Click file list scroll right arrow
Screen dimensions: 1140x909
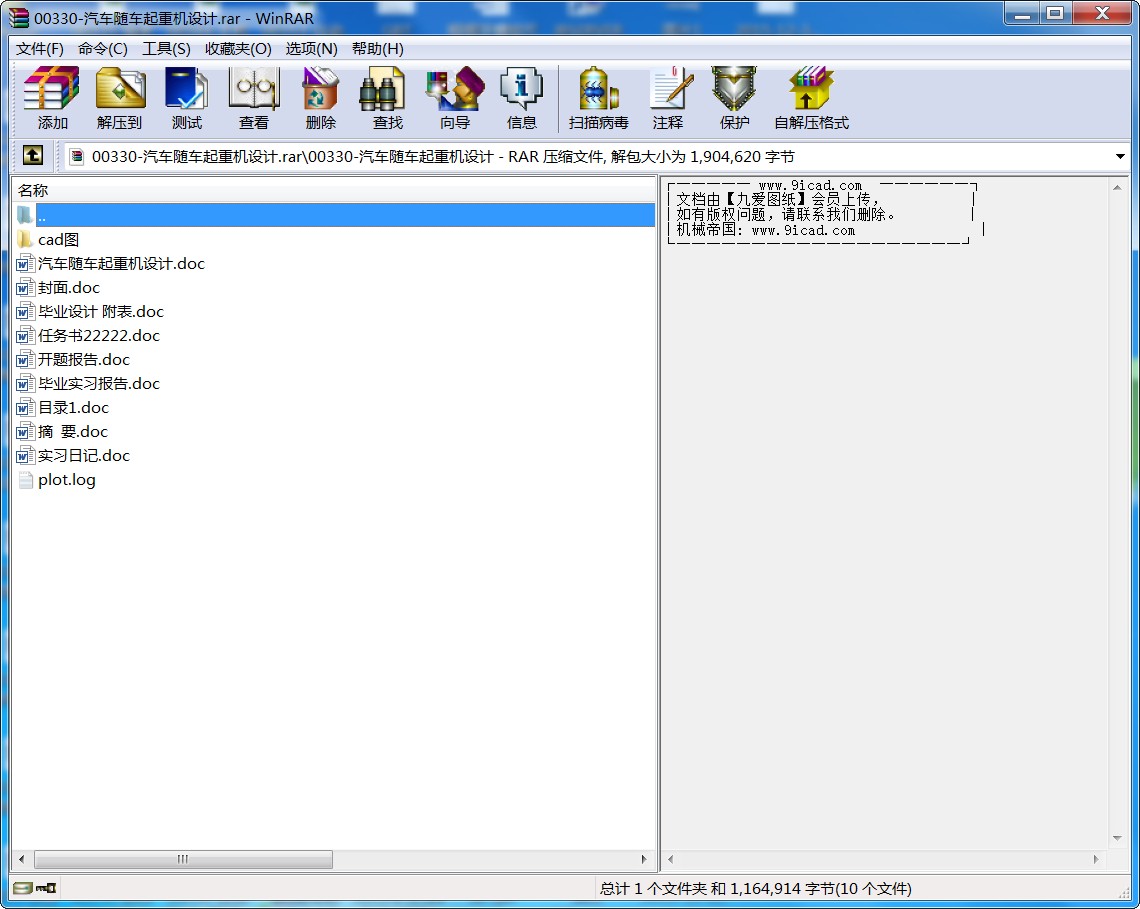coord(643,859)
